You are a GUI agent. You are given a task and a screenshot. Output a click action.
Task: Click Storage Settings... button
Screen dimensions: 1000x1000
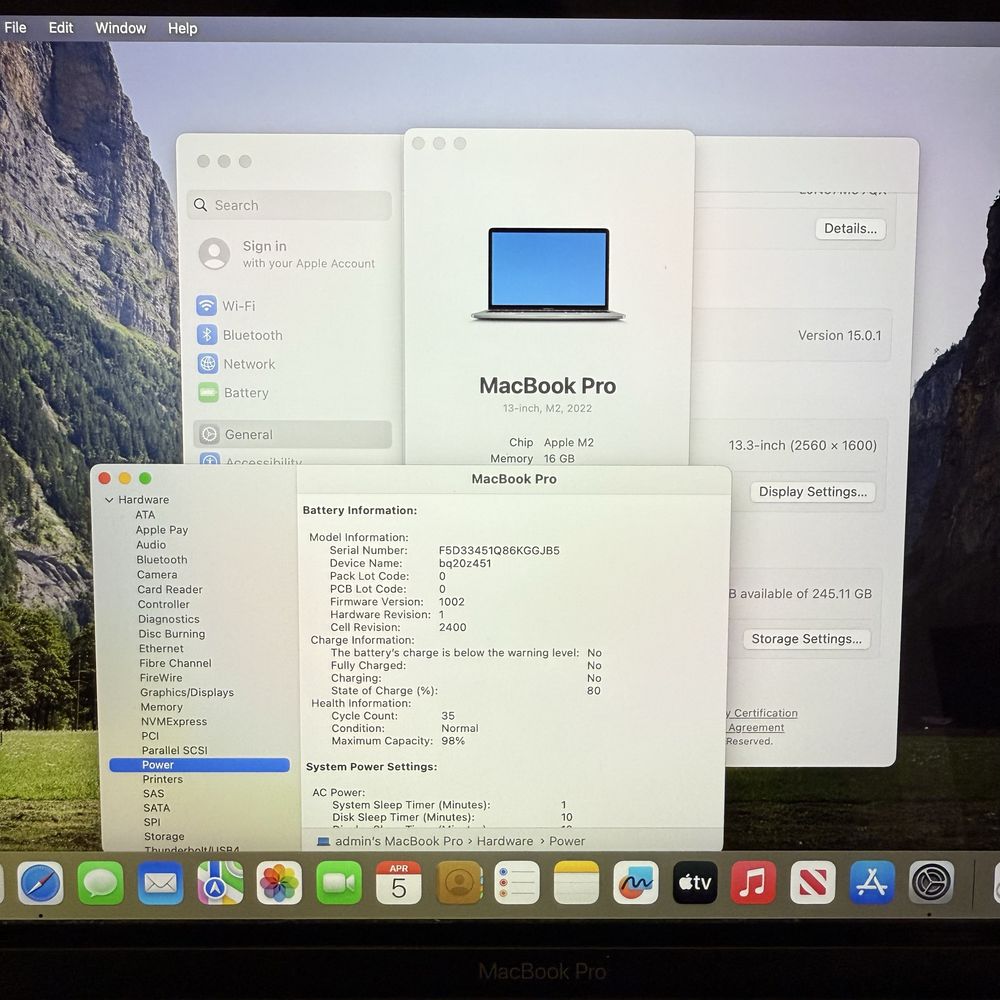806,639
